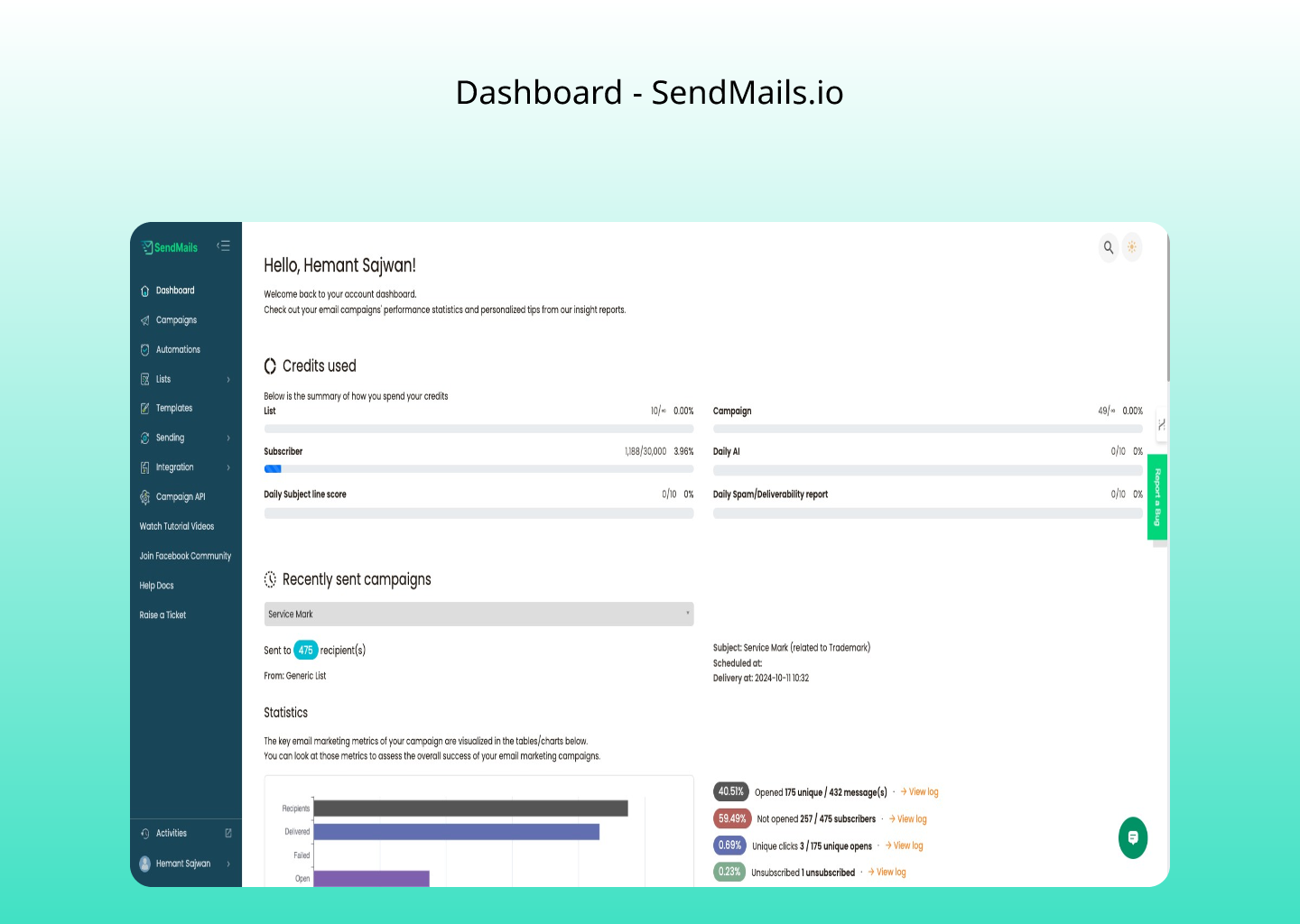Screen dimensions: 1300x924
Task: Open the green chat support bubble
Action: click(x=1133, y=838)
